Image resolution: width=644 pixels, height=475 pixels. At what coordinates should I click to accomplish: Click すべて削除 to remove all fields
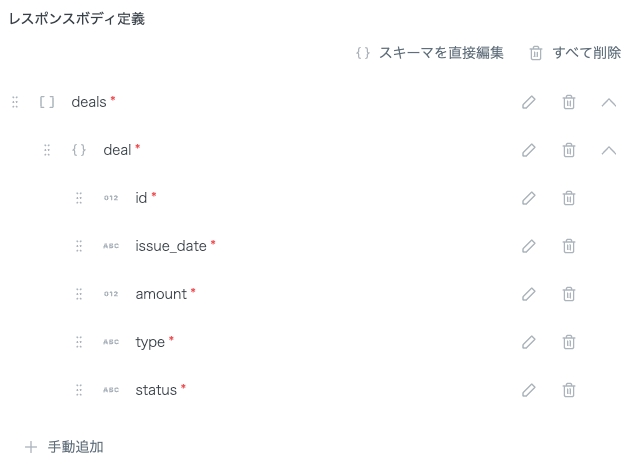[575, 52]
